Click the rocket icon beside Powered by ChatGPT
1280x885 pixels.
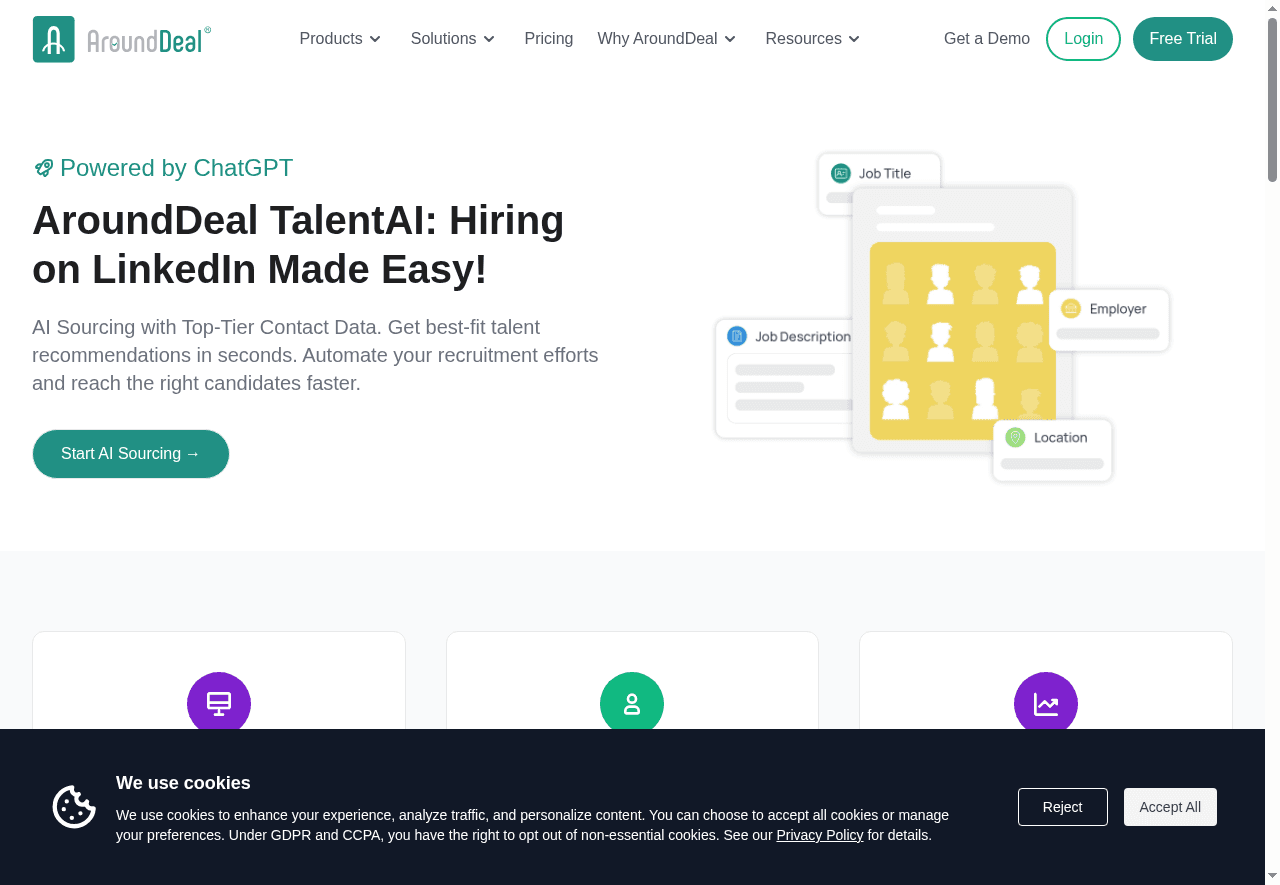pyautogui.click(x=43, y=168)
